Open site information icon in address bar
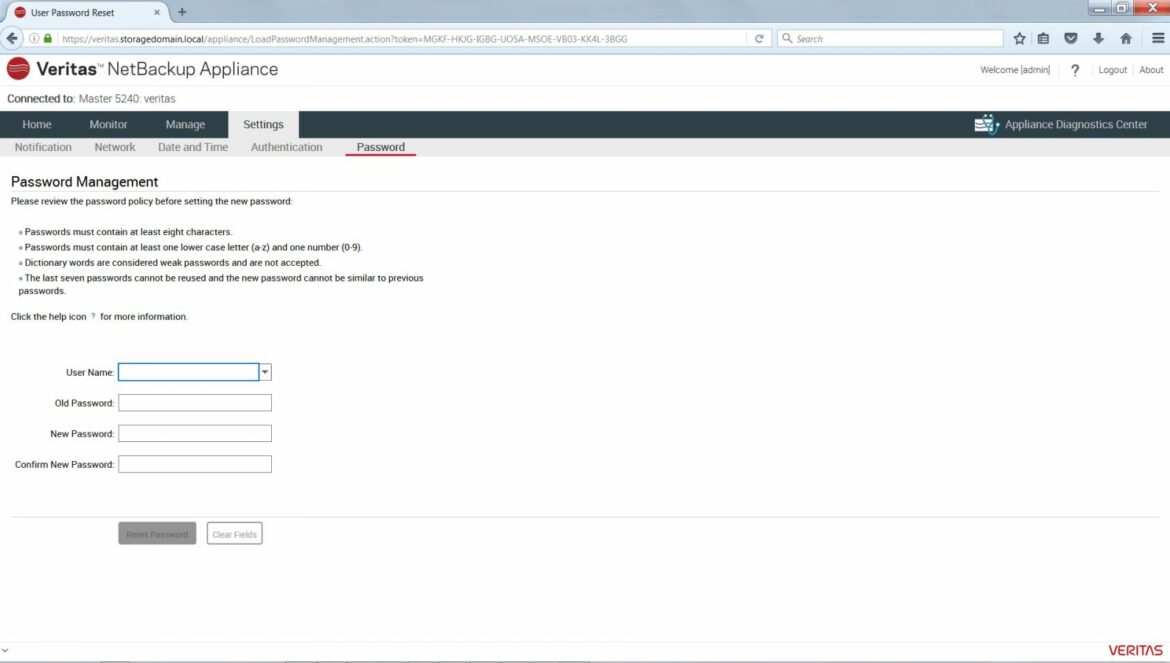The image size is (1170, 663). pyautogui.click(x=34, y=38)
